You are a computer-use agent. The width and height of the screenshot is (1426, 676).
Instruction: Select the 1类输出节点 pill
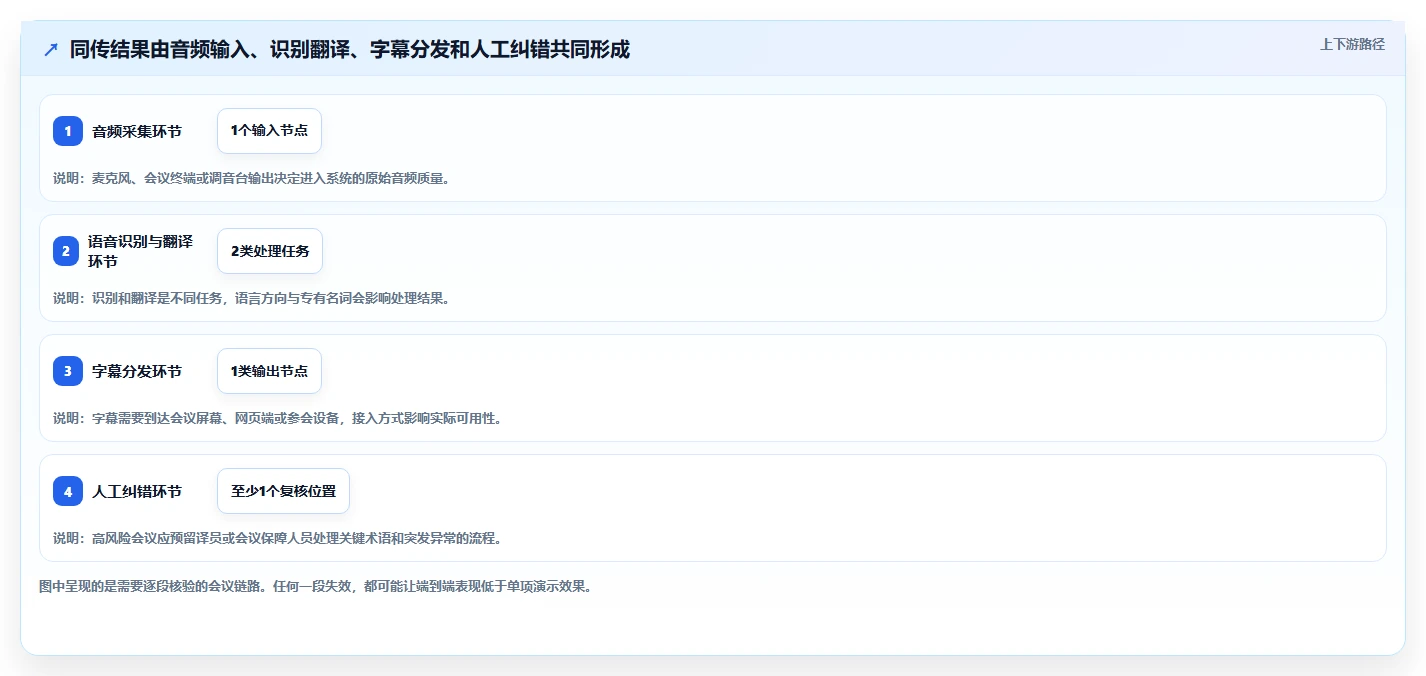coord(269,371)
